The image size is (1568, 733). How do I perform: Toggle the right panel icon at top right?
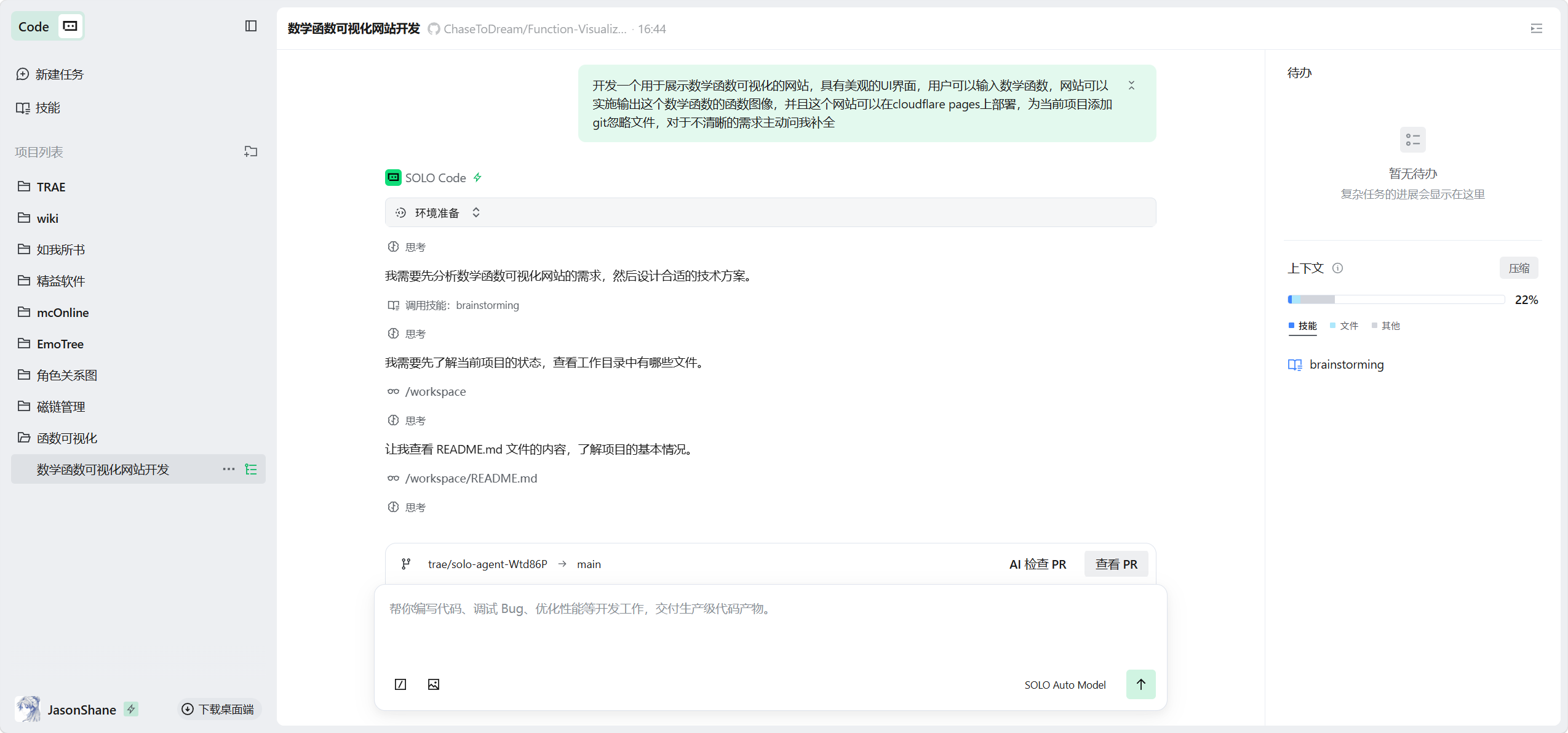tap(1536, 28)
